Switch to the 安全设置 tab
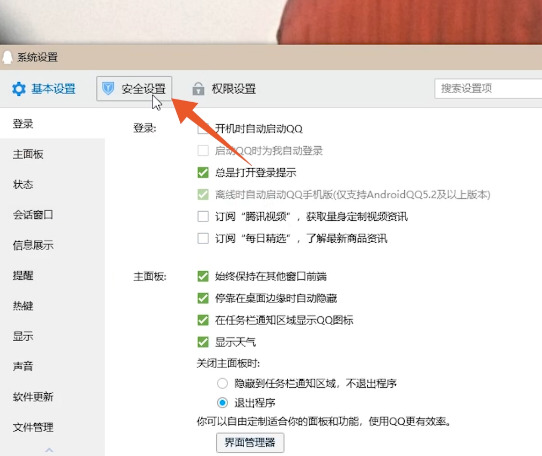 tap(134, 89)
